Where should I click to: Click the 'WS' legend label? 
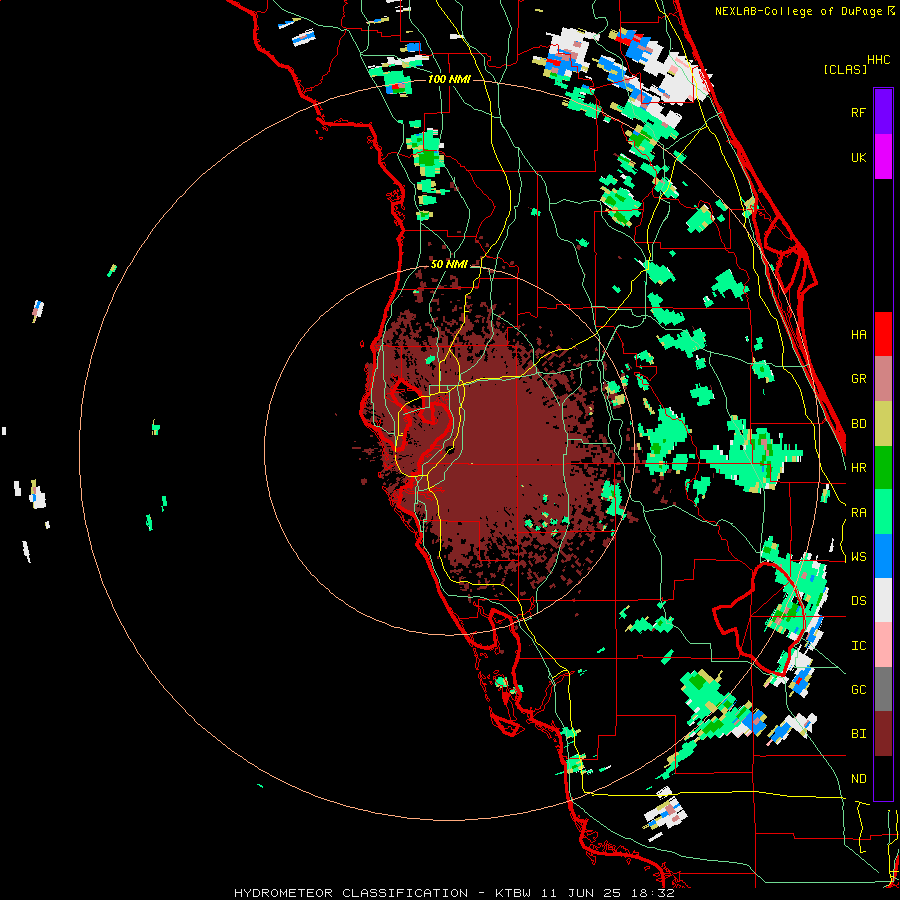[858, 557]
